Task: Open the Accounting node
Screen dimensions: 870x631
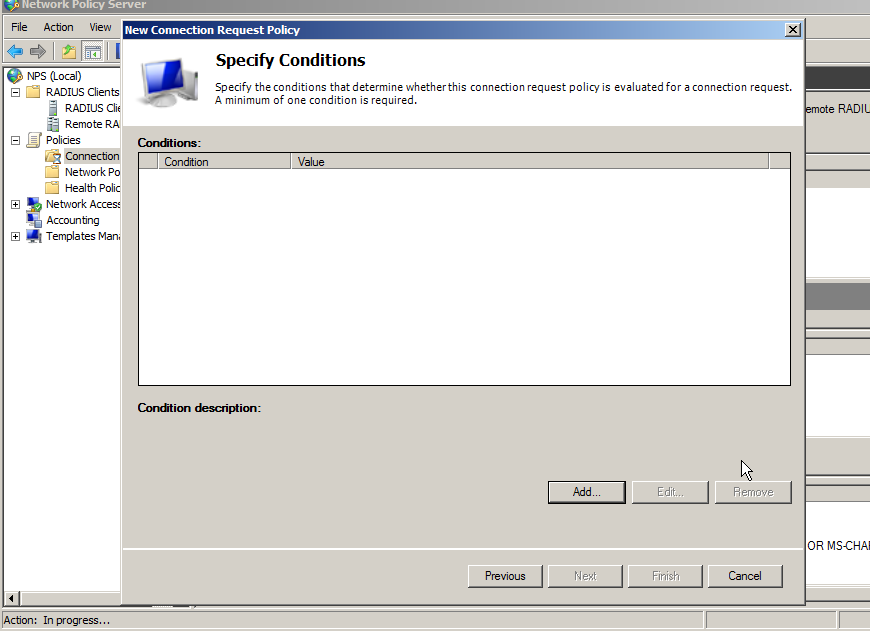Action: [x=70, y=219]
